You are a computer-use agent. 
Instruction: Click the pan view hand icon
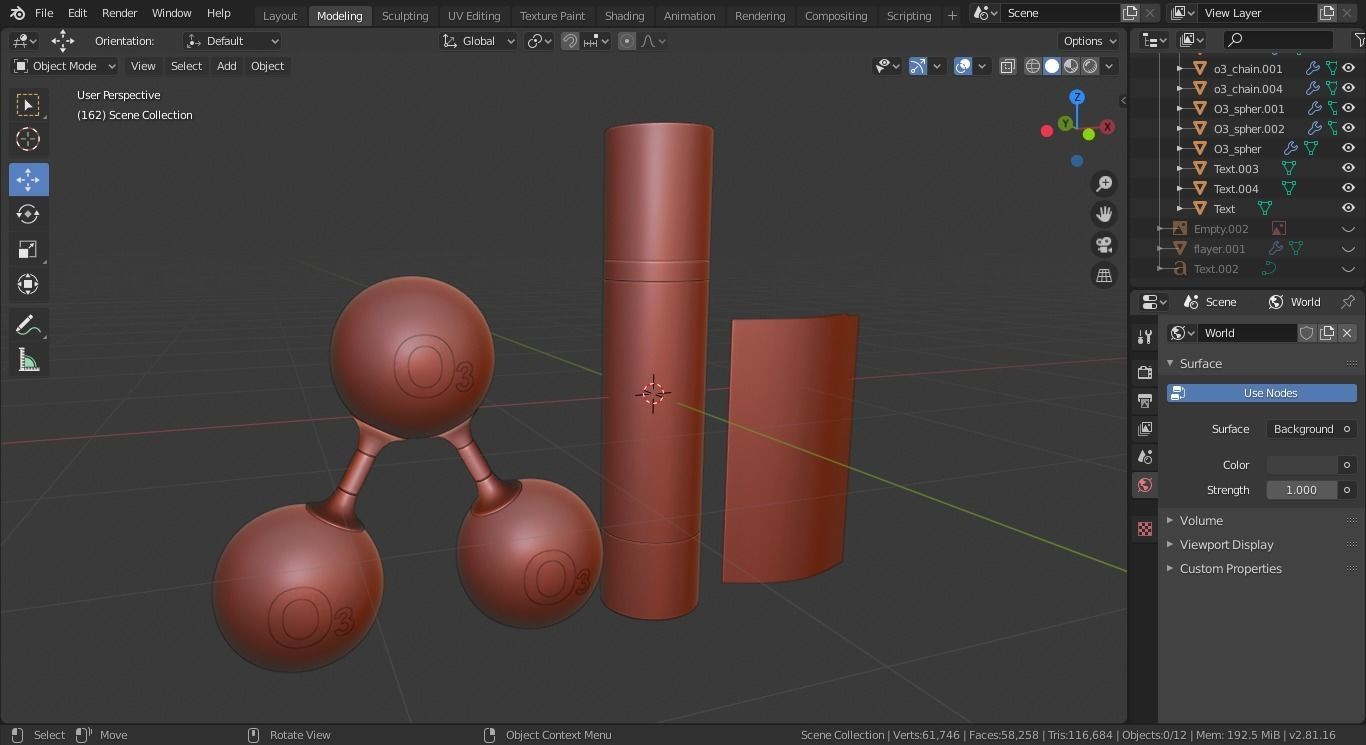(x=1104, y=214)
